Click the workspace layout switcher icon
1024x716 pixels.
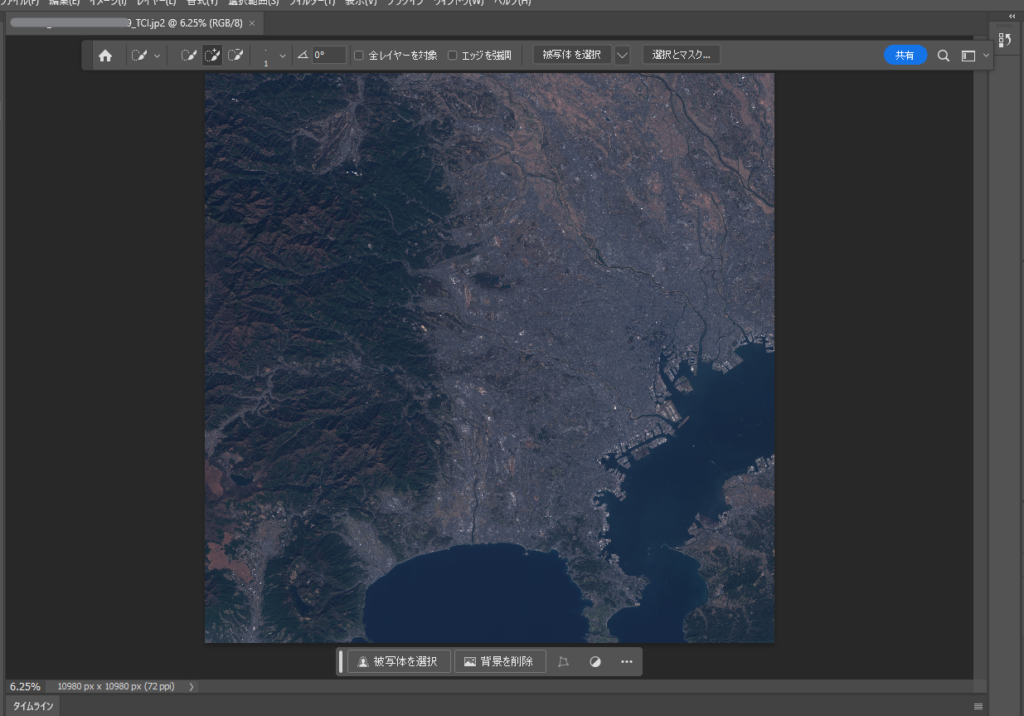tap(968, 56)
